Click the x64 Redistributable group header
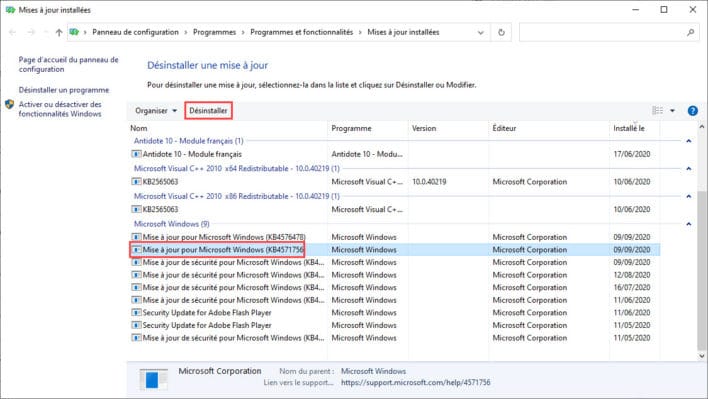708x399 pixels. [237, 168]
